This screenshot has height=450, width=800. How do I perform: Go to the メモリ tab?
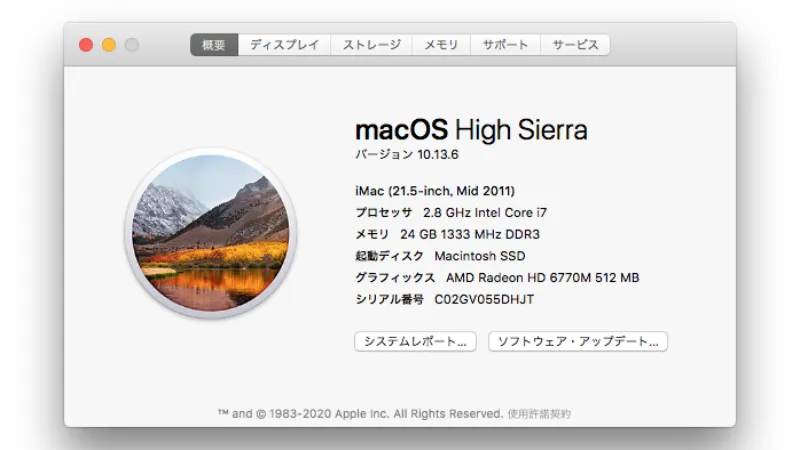click(441, 45)
